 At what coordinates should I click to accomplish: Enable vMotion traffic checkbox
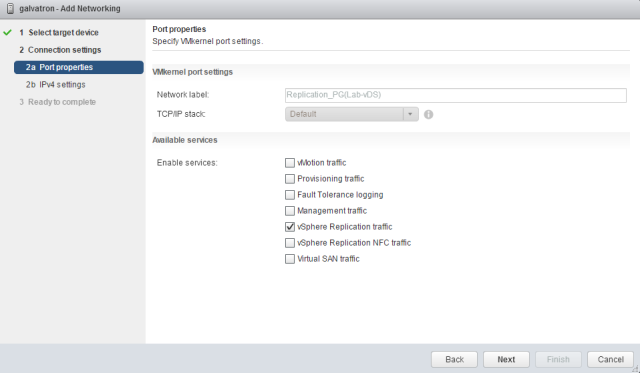(289, 163)
